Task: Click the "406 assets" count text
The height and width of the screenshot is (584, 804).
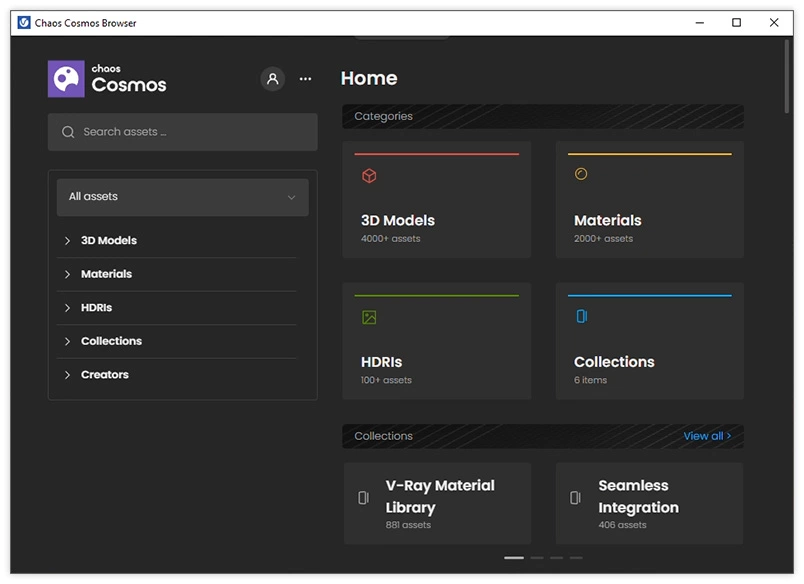Action: coord(622,525)
